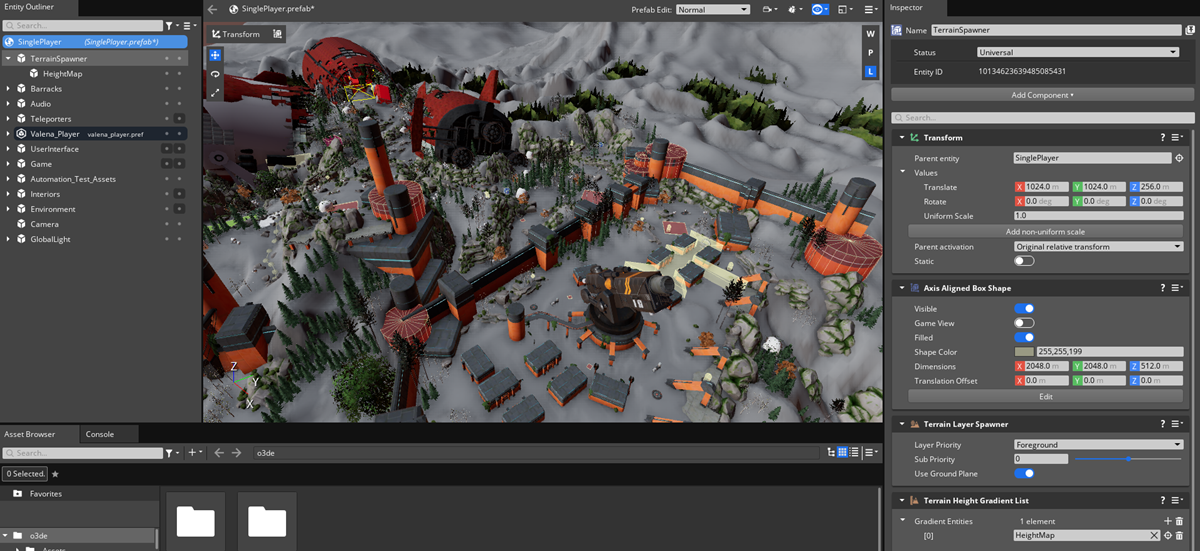Select the Translate manipulator tool in viewport
Screen dimensions: 1200x551
215,56
